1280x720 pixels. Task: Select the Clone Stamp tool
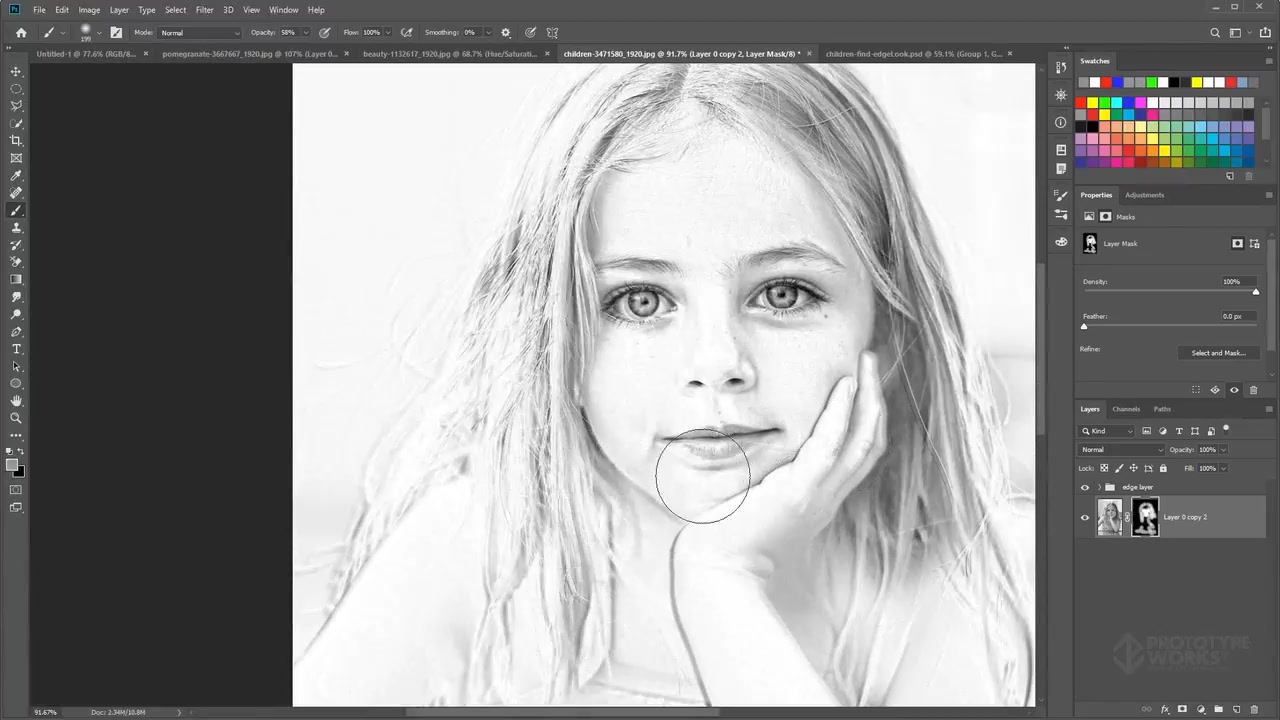[16, 228]
